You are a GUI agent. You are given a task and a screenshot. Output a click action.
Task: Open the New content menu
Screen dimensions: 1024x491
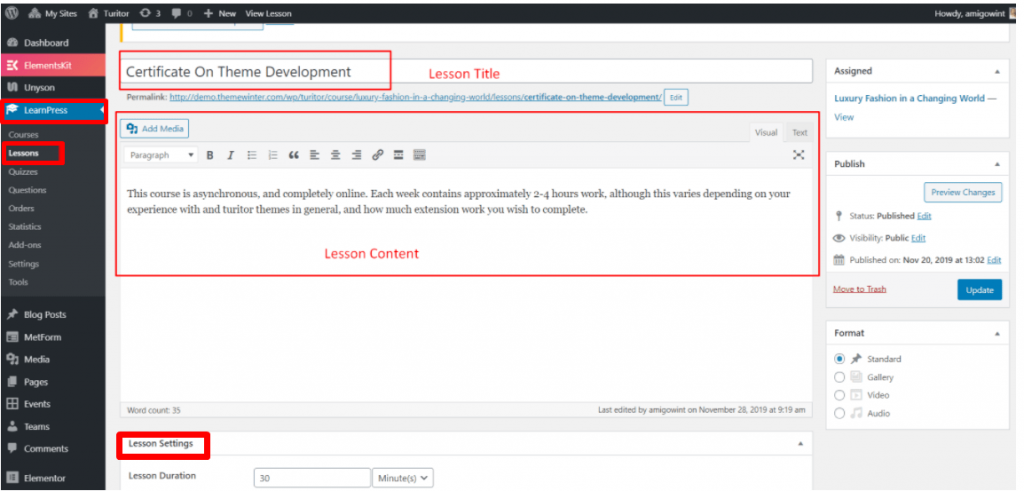click(x=219, y=13)
